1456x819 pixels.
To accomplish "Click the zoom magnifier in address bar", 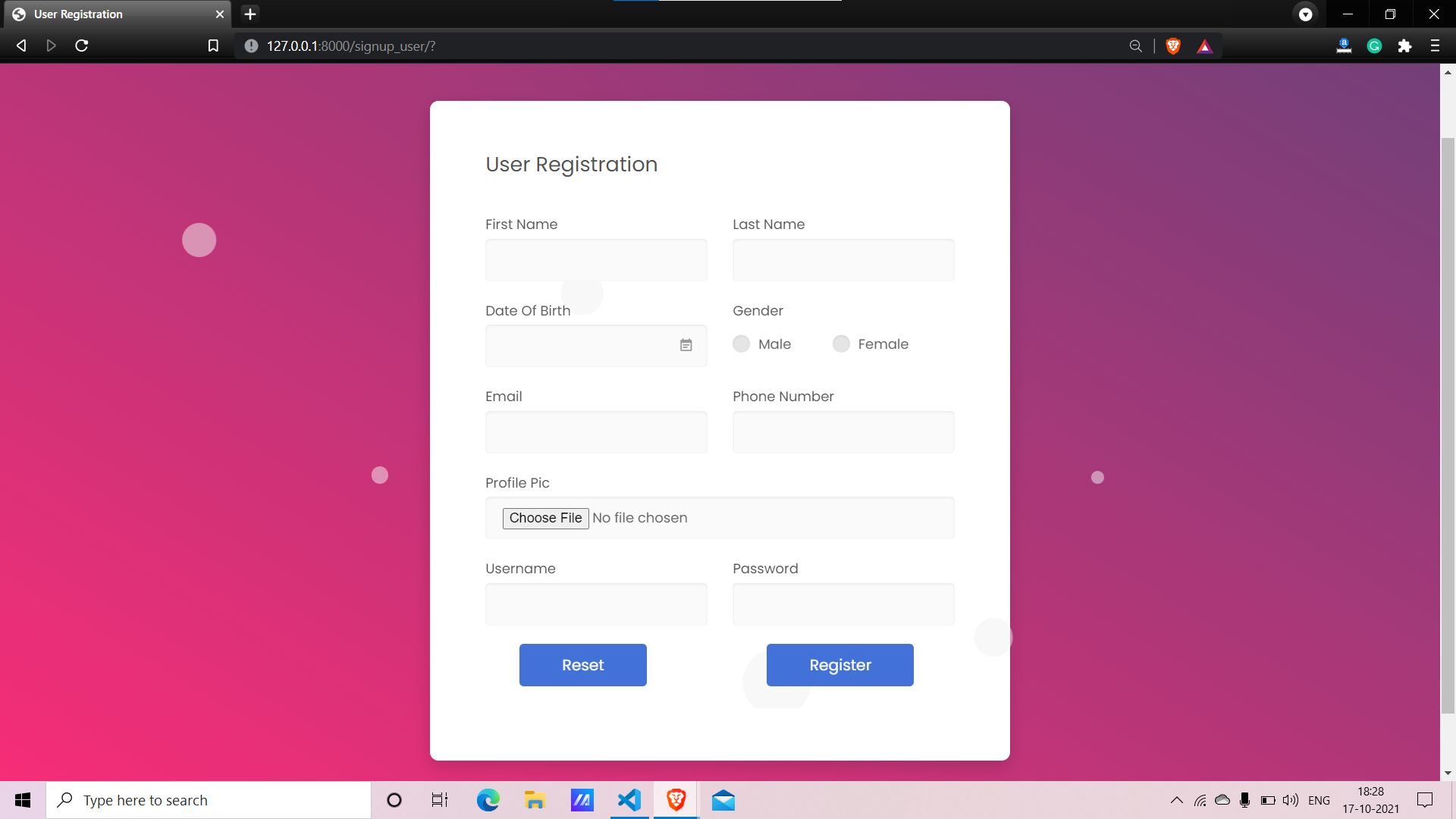I will (1135, 46).
